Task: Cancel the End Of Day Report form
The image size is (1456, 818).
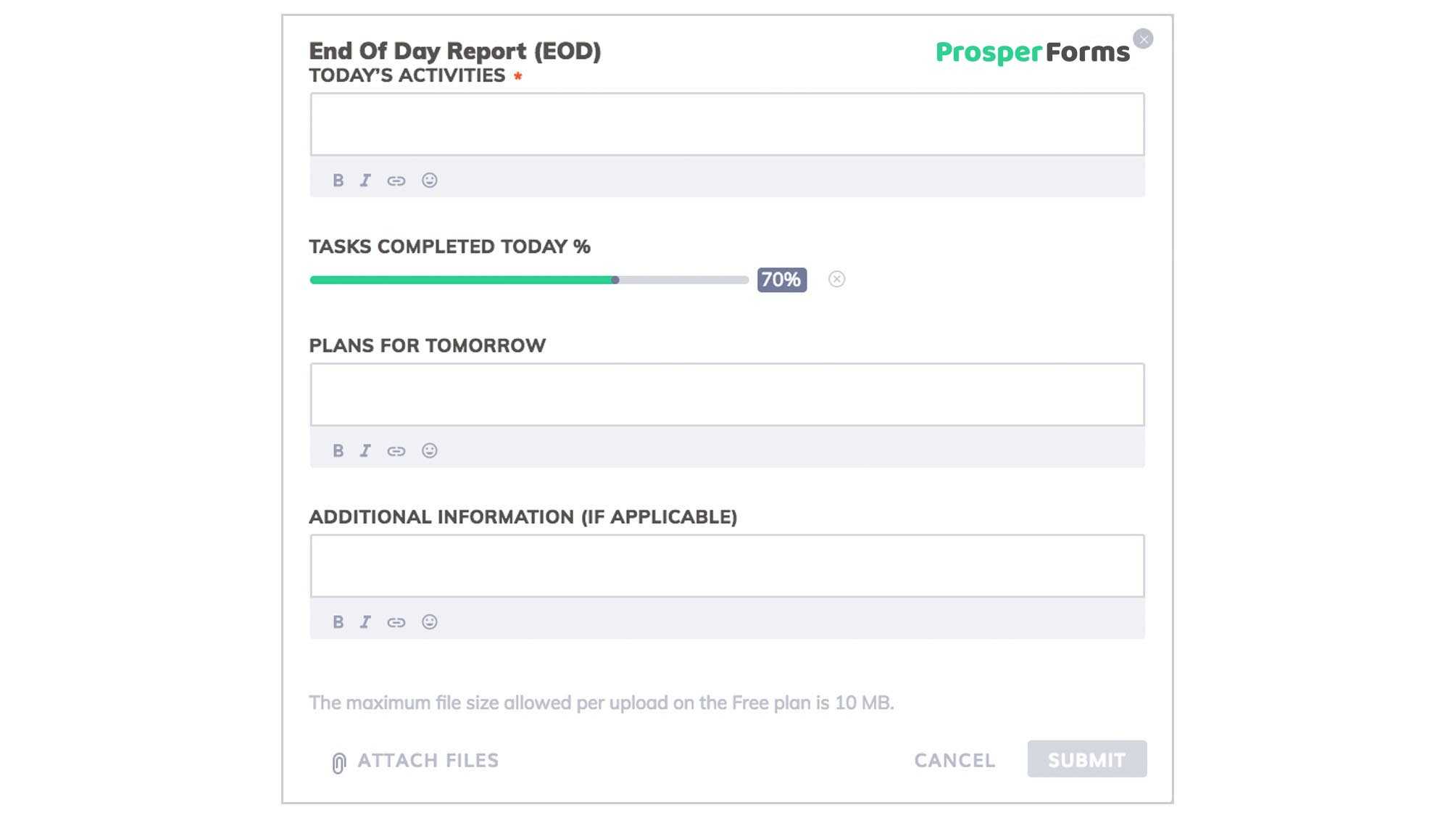Action: click(955, 759)
